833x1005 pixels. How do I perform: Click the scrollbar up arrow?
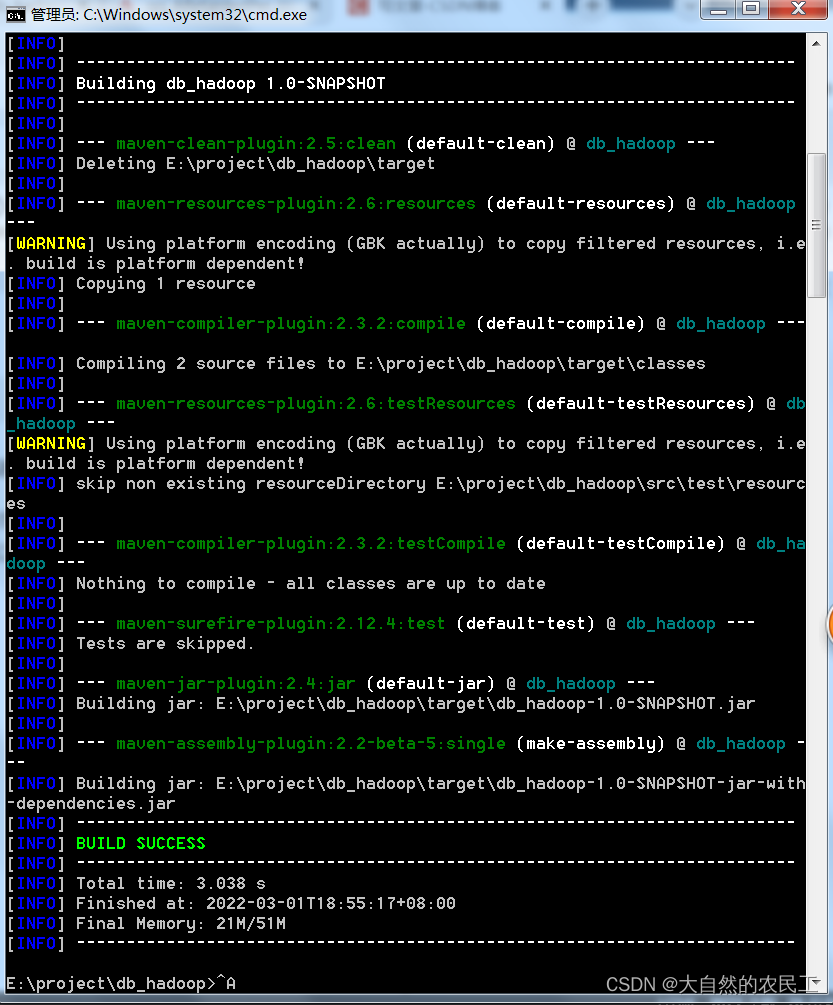click(816, 44)
